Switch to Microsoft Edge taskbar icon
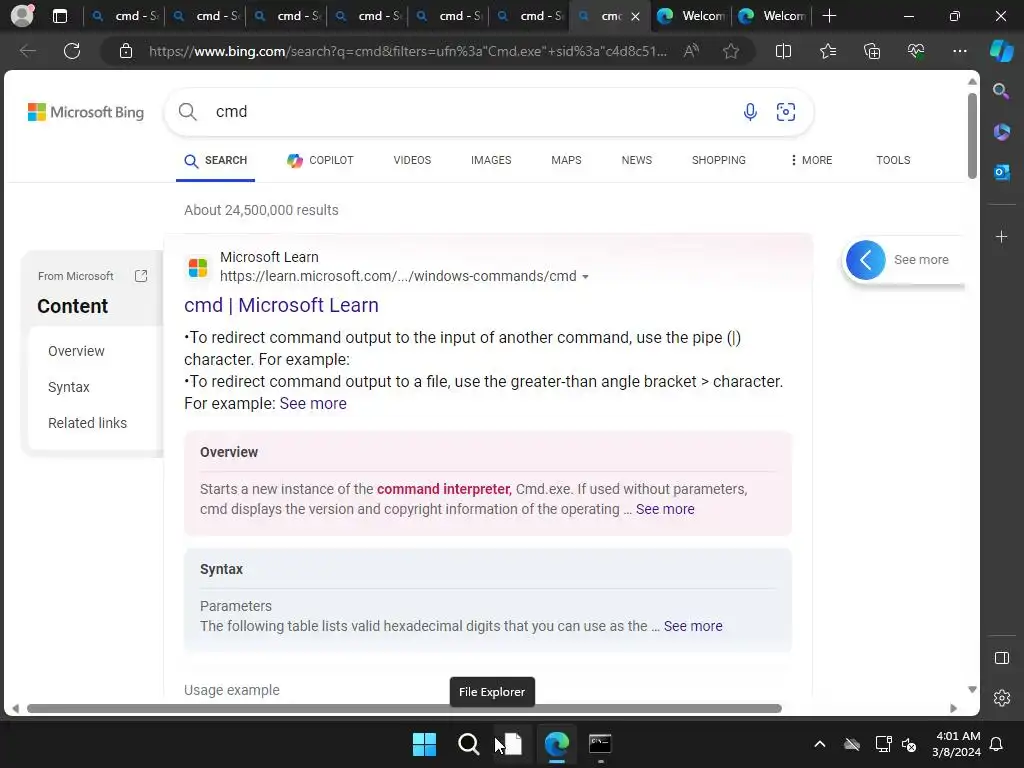The width and height of the screenshot is (1024, 768). (556, 744)
